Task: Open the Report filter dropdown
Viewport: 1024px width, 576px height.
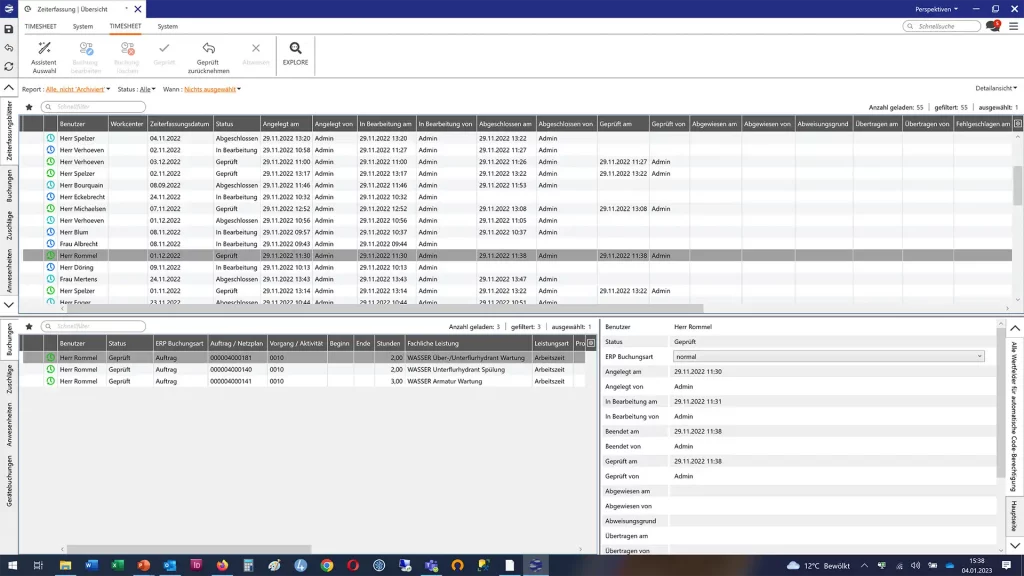Action: pyautogui.click(x=78, y=89)
